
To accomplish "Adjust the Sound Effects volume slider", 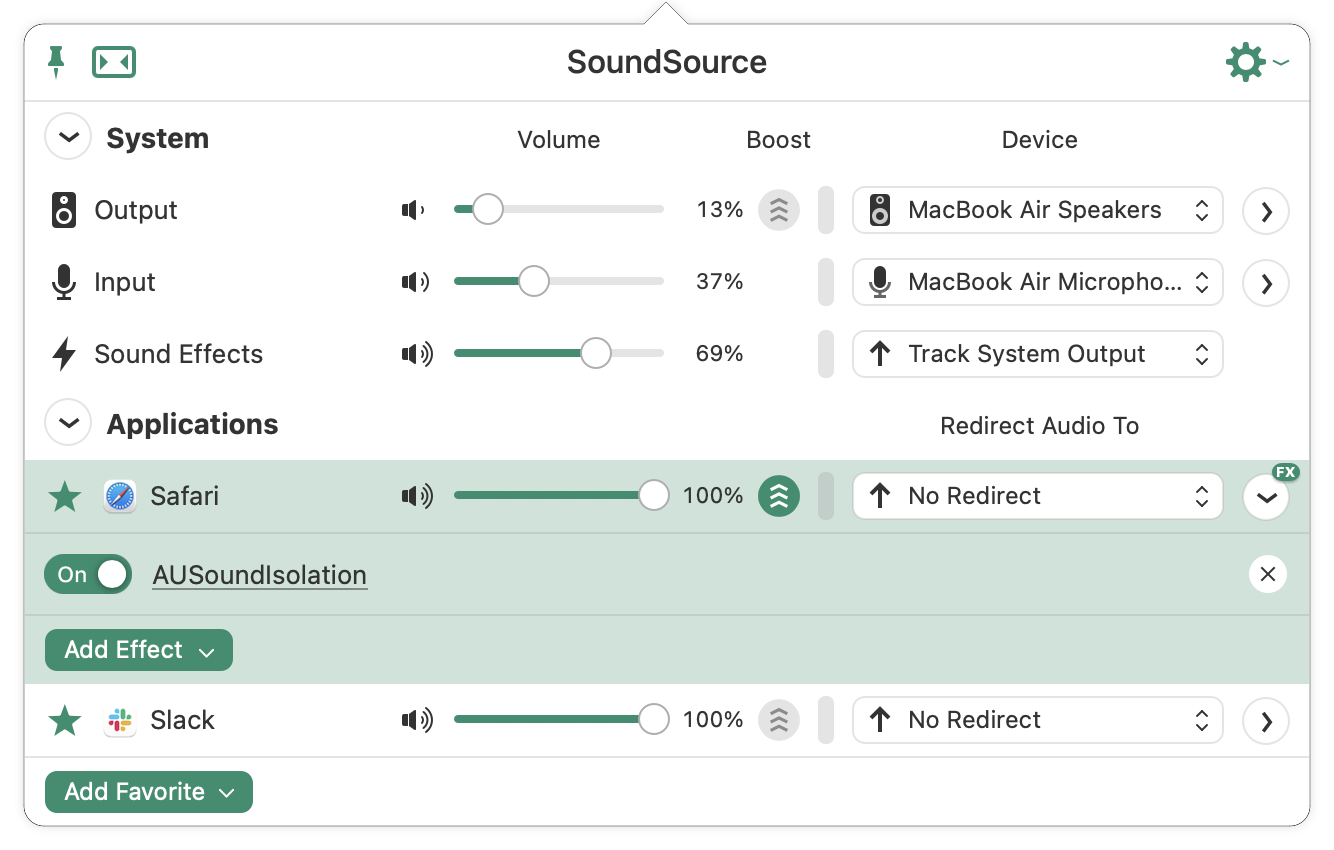I will pyautogui.click(x=559, y=354).
